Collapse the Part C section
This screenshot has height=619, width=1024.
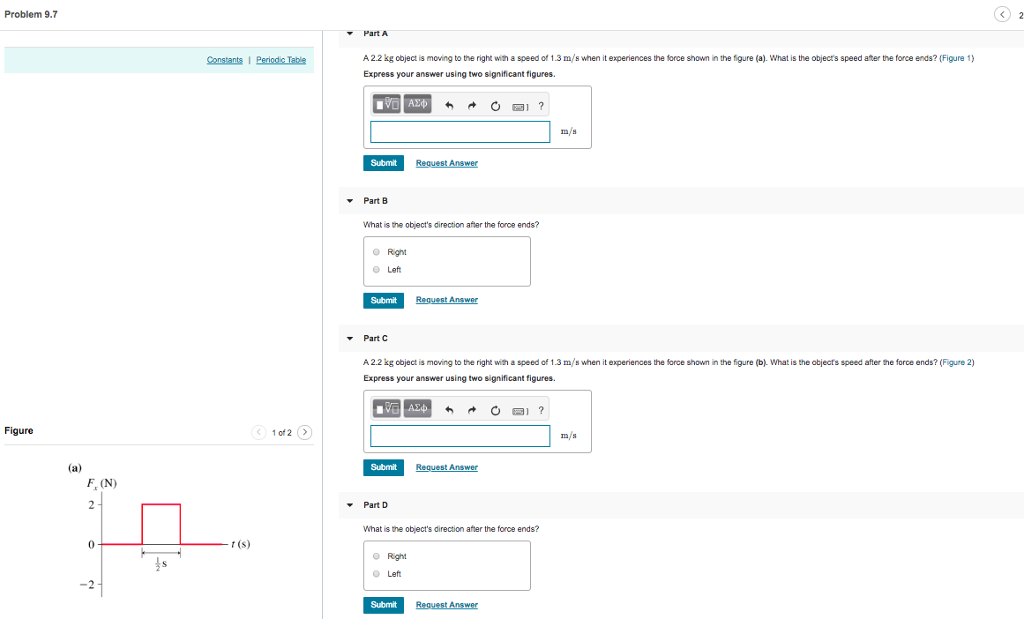click(348, 338)
